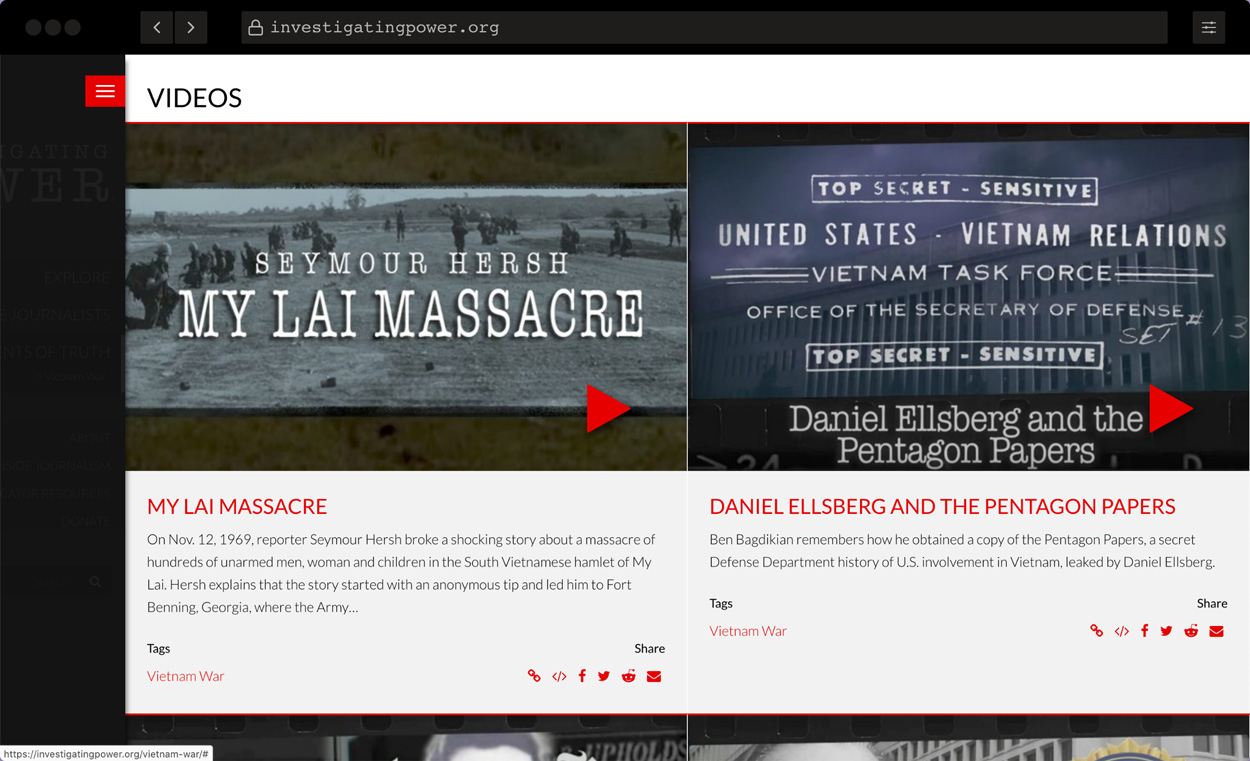Share My Lai Massacre on Reddit

pyautogui.click(x=628, y=676)
